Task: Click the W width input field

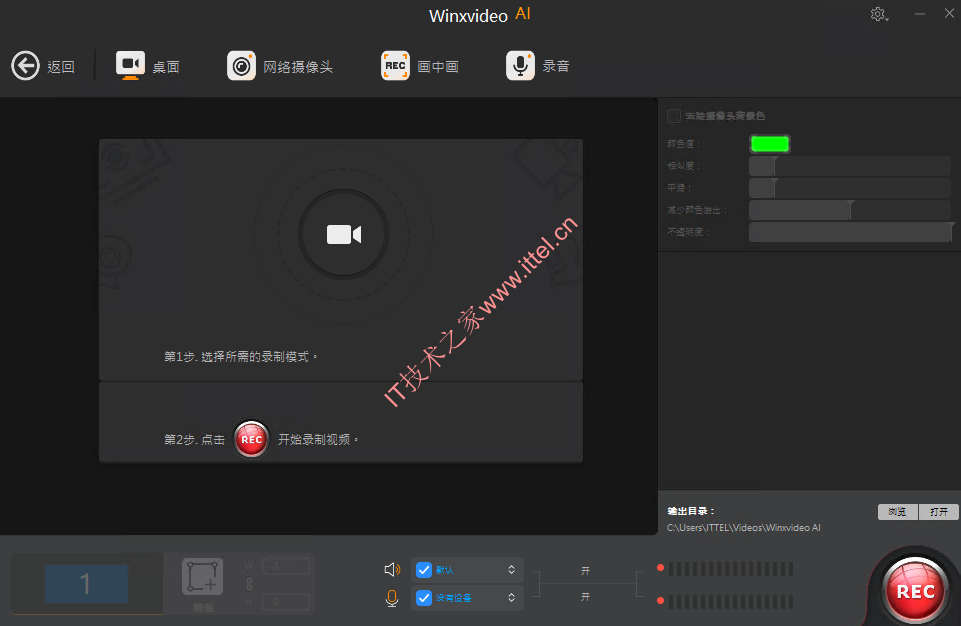Action: [x=286, y=565]
